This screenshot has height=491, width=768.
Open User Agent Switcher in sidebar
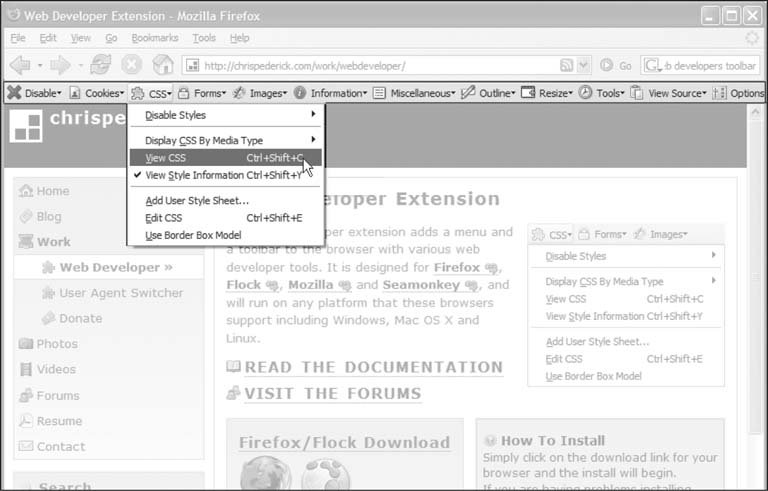tap(121, 293)
